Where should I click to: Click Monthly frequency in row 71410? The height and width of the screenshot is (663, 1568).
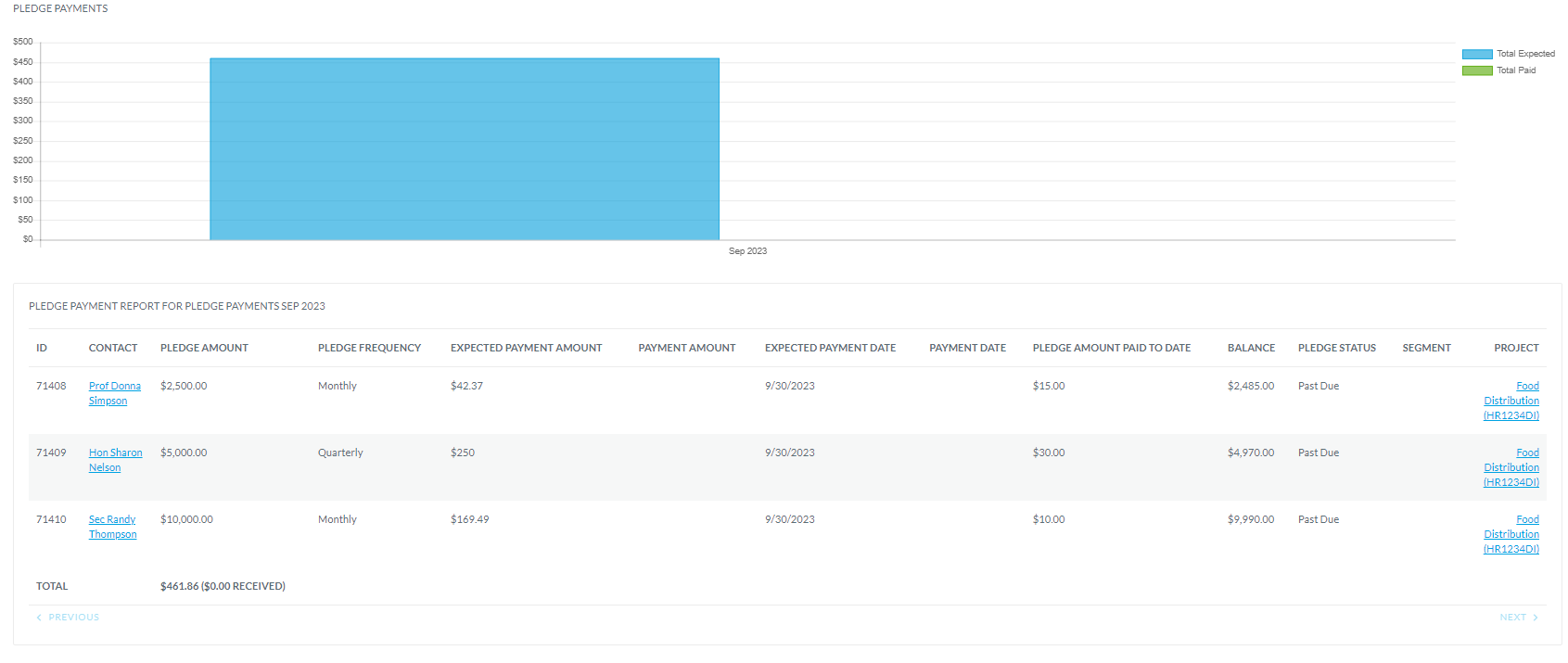(x=338, y=519)
